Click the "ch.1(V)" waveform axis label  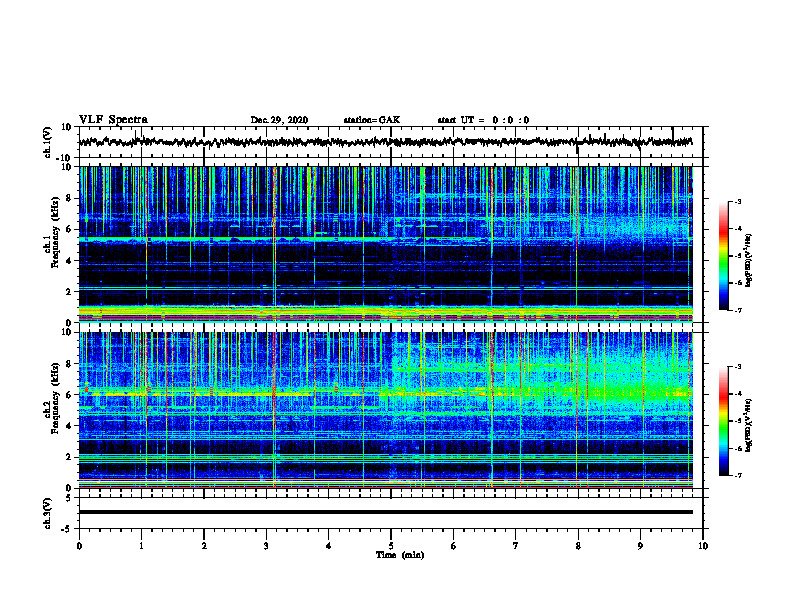pos(48,142)
